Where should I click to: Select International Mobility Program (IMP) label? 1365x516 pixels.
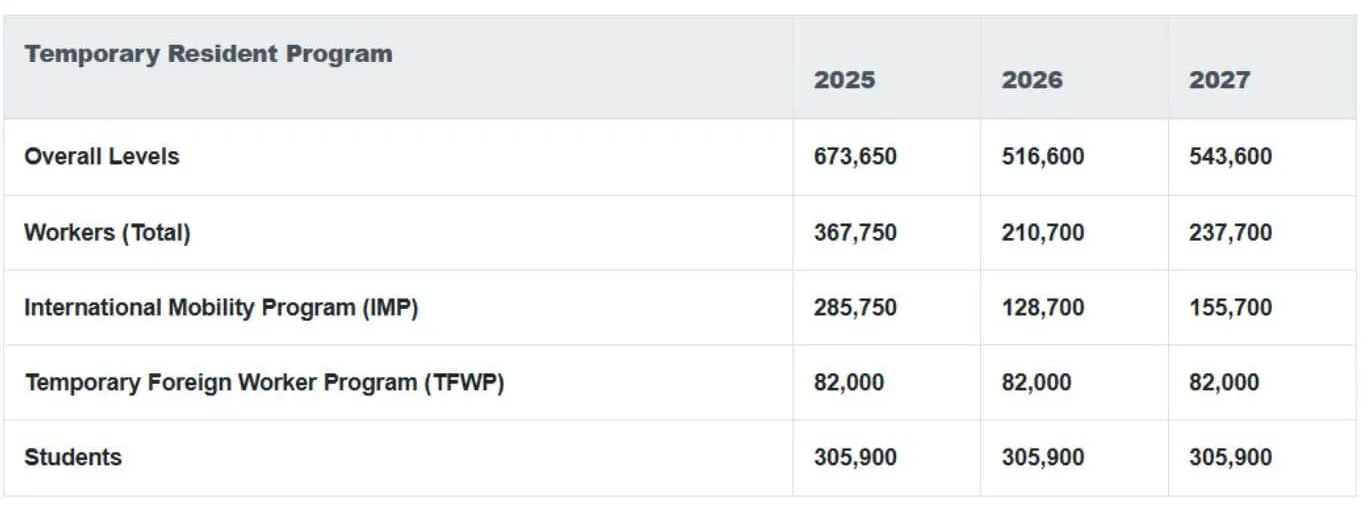(x=221, y=307)
